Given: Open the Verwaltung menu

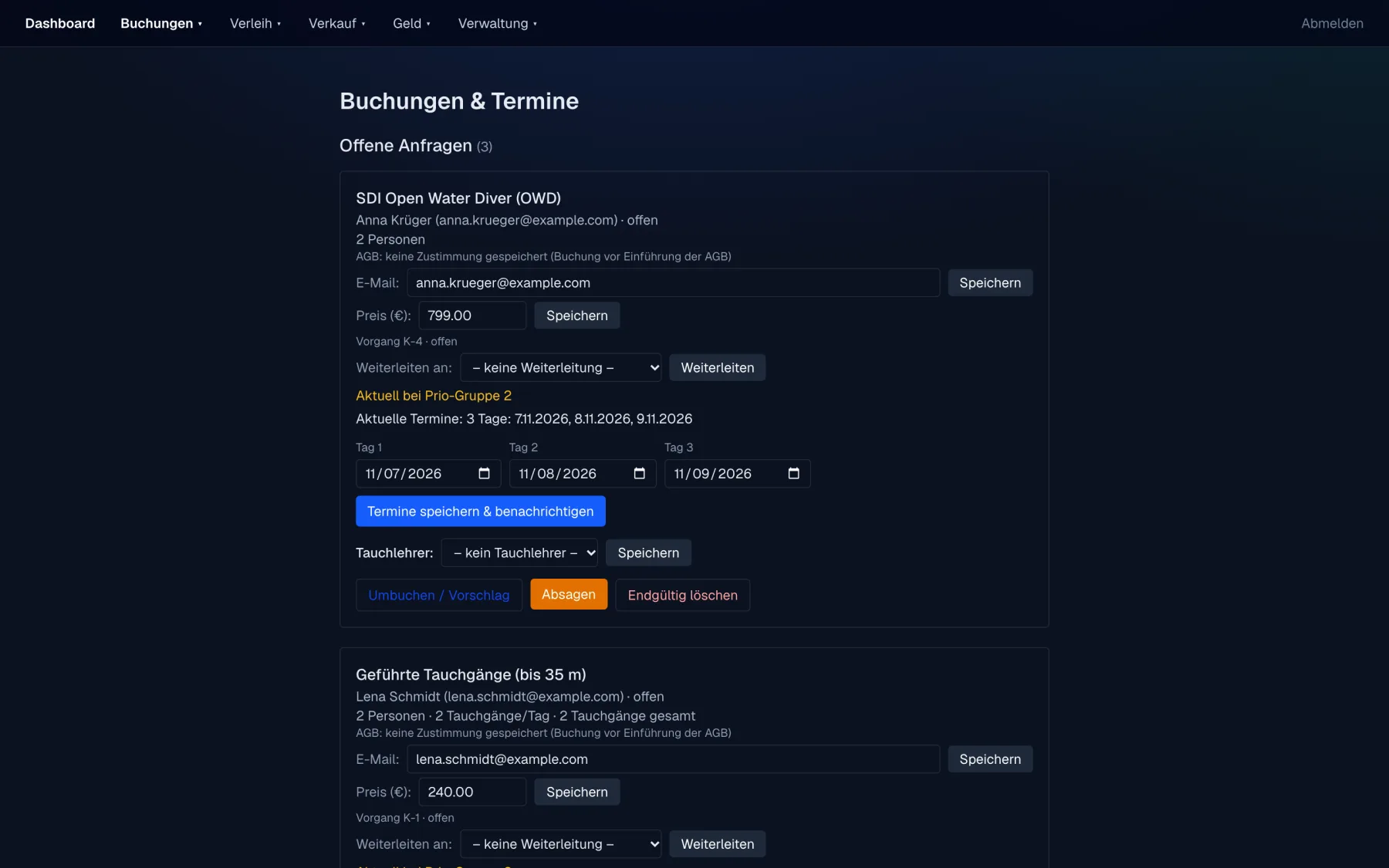Looking at the screenshot, I should pyautogui.click(x=498, y=23).
